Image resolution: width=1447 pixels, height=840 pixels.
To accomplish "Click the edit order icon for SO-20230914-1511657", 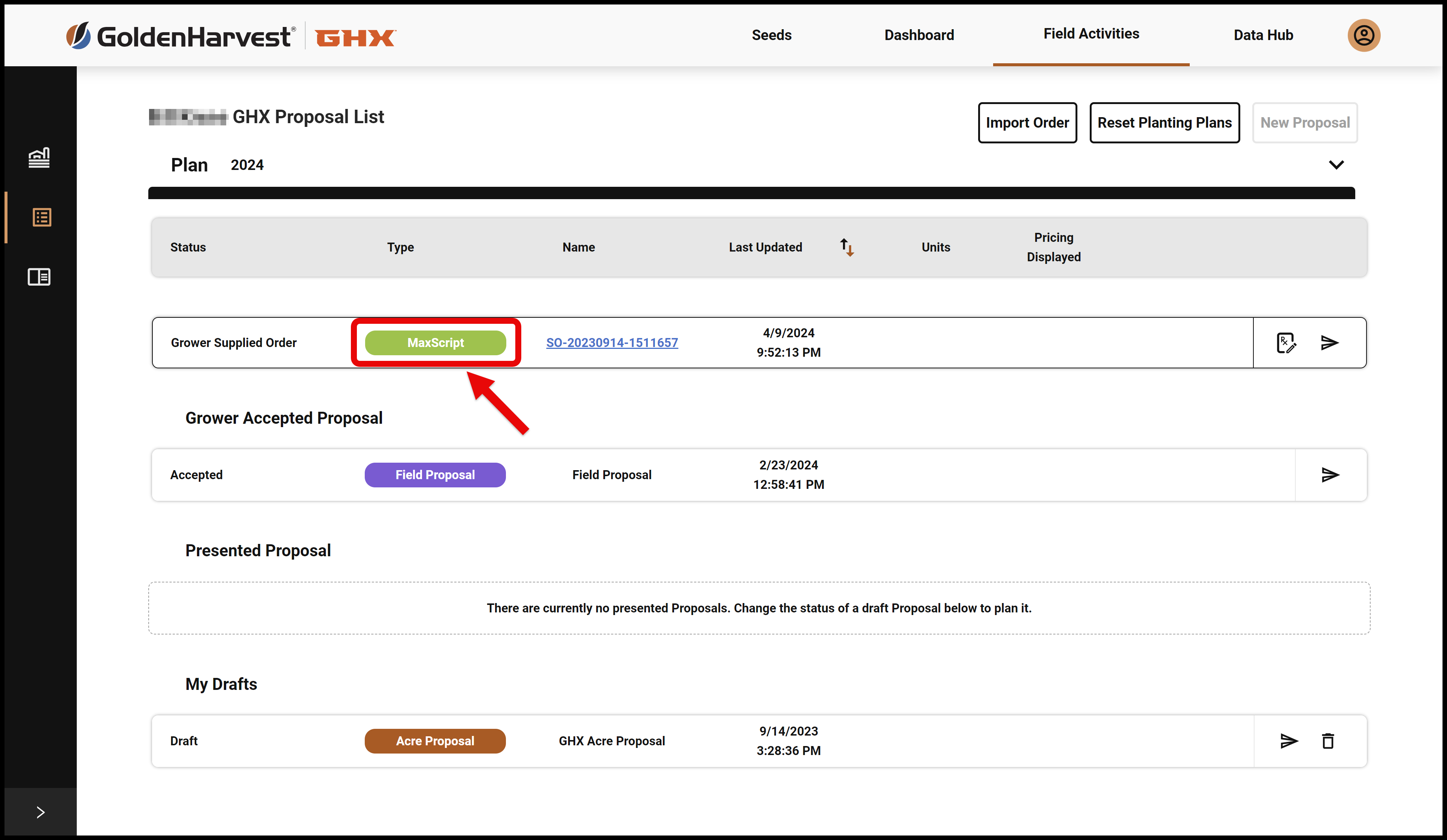I will pyautogui.click(x=1286, y=343).
